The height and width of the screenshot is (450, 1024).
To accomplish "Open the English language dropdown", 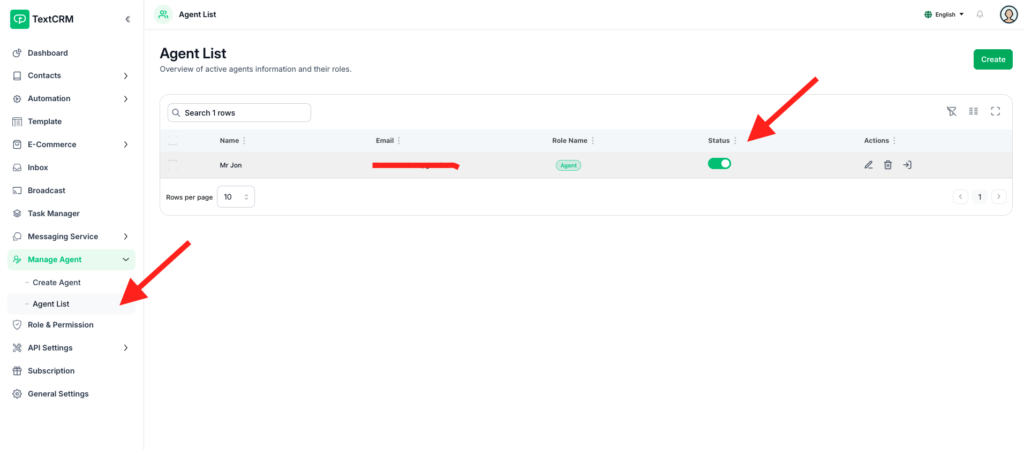I will [x=944, y=14].
